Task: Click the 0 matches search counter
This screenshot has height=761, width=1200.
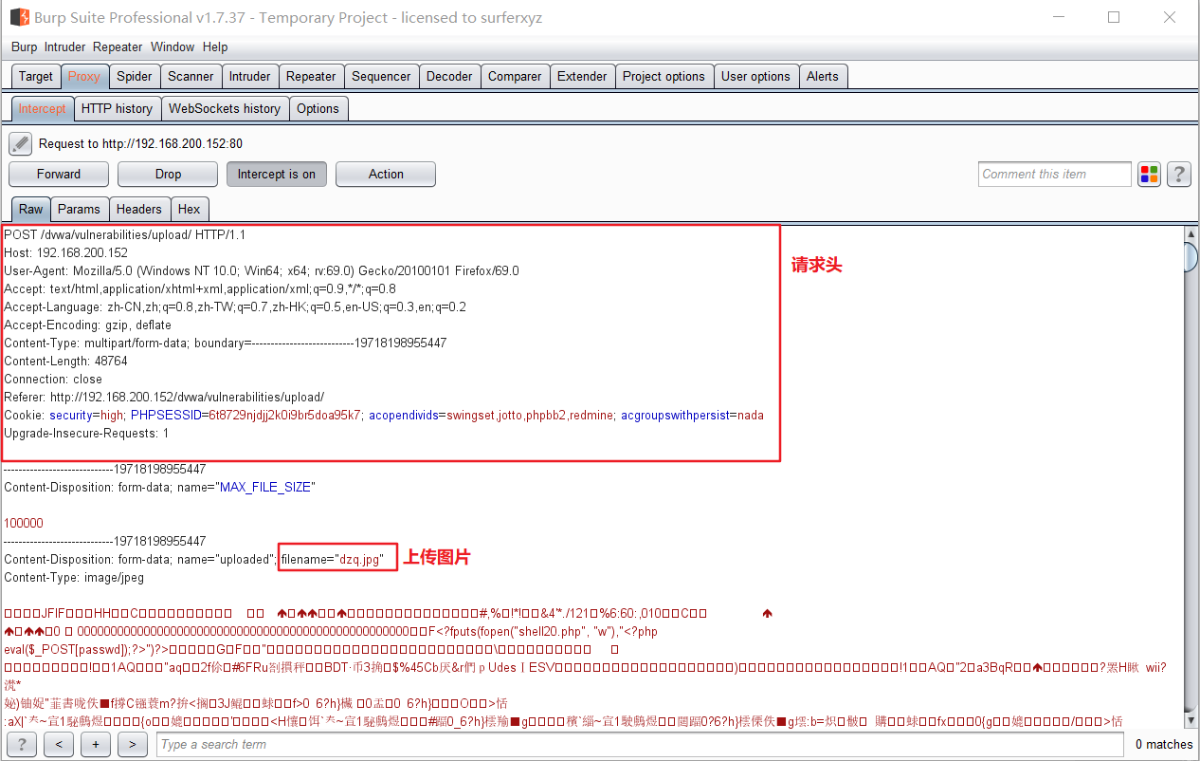Action: point(1164,744)
